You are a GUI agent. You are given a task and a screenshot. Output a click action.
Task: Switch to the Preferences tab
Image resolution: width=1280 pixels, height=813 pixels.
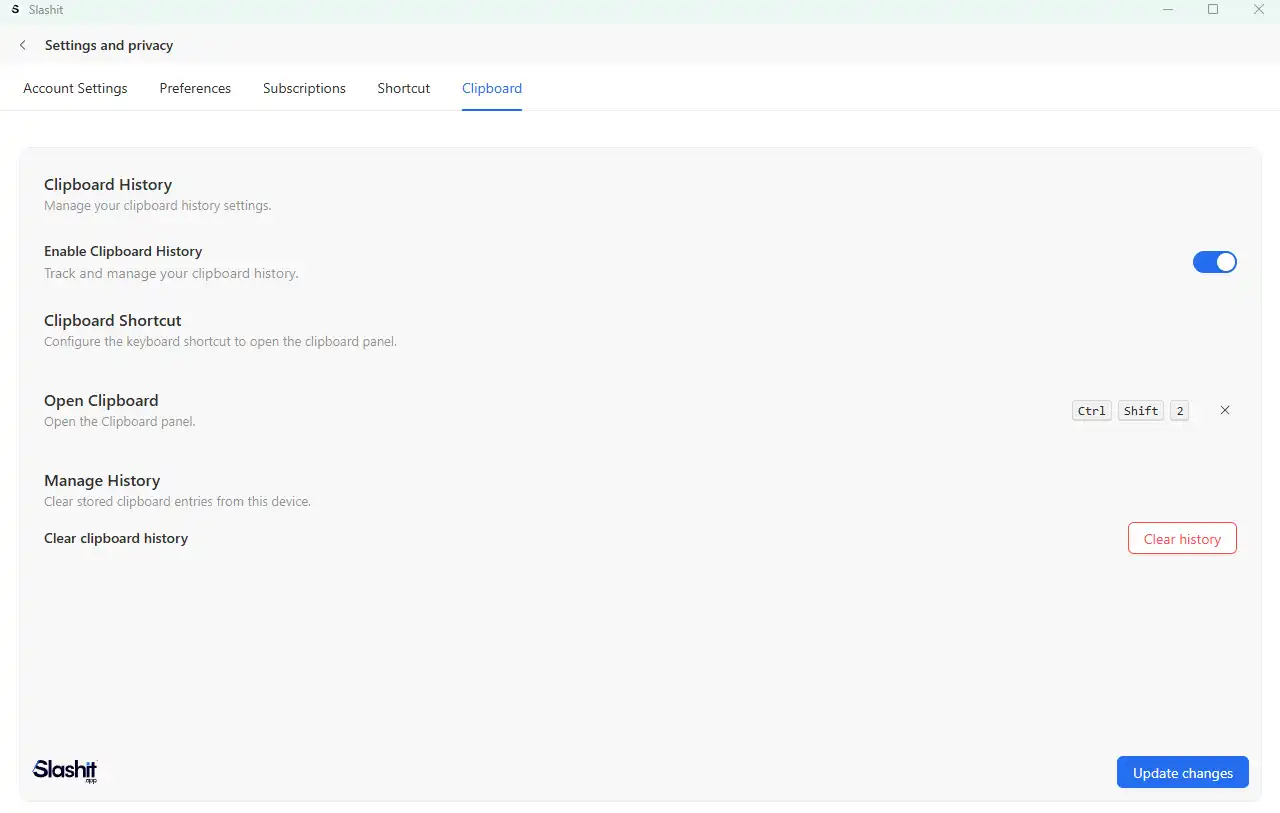pos(195,88)
